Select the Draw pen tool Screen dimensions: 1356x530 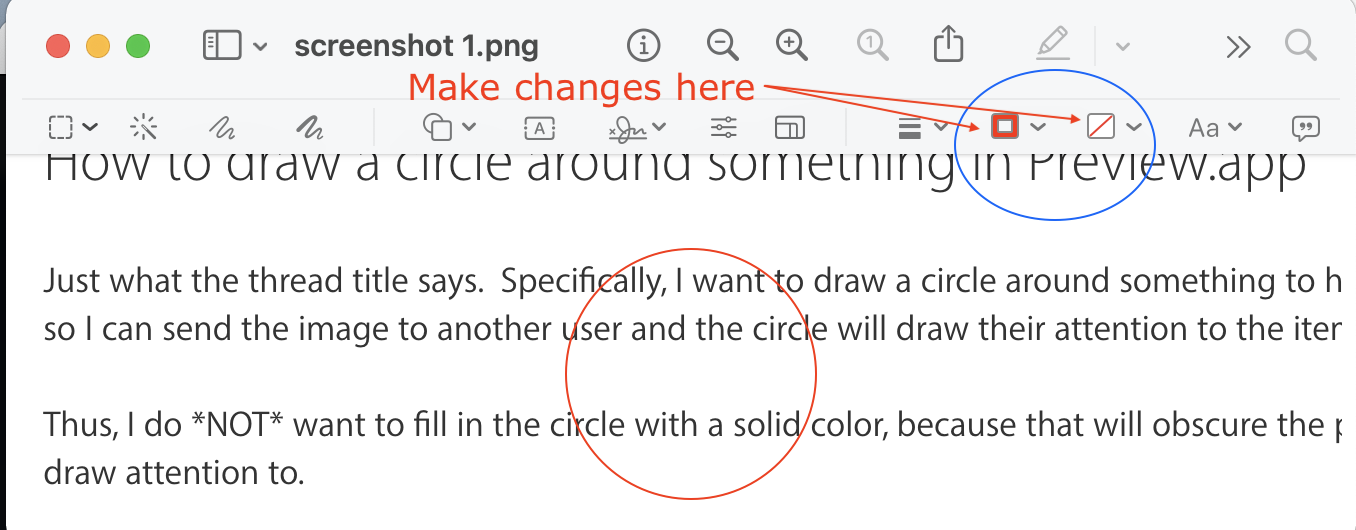coord(310,127)
